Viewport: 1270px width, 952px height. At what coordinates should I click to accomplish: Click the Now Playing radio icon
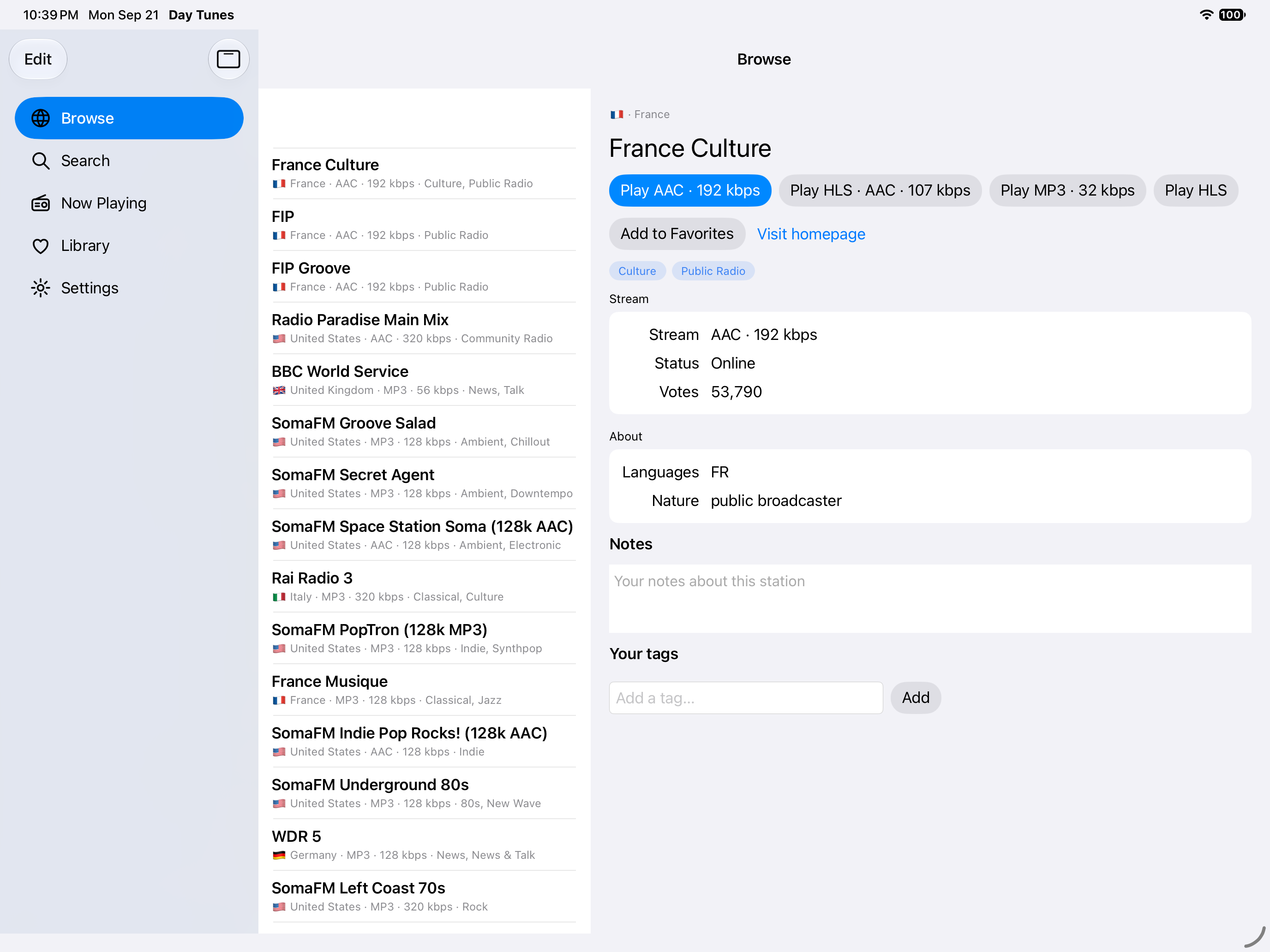click(x=40, y=203)
